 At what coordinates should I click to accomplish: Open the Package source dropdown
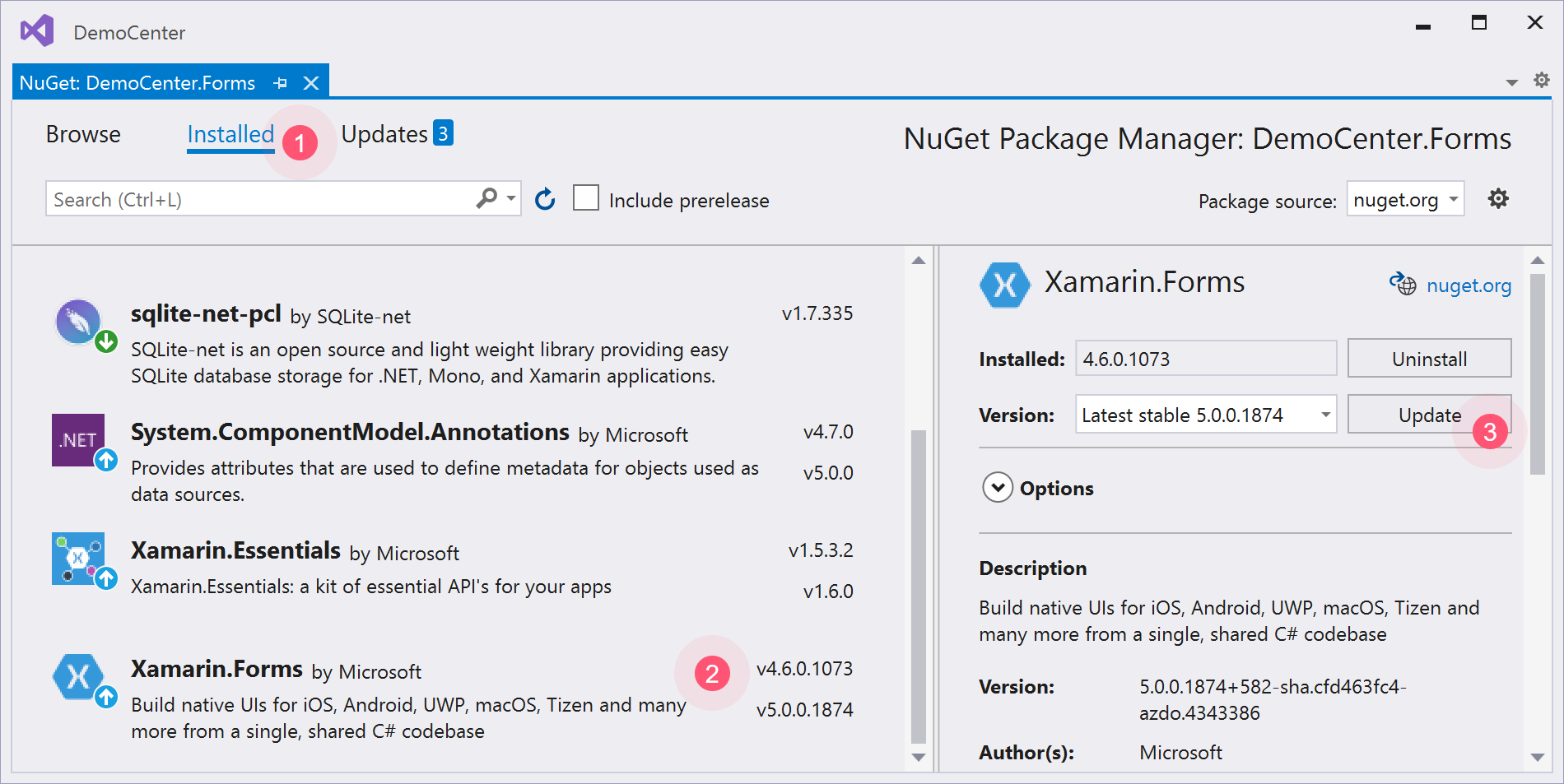(1404, 199)
